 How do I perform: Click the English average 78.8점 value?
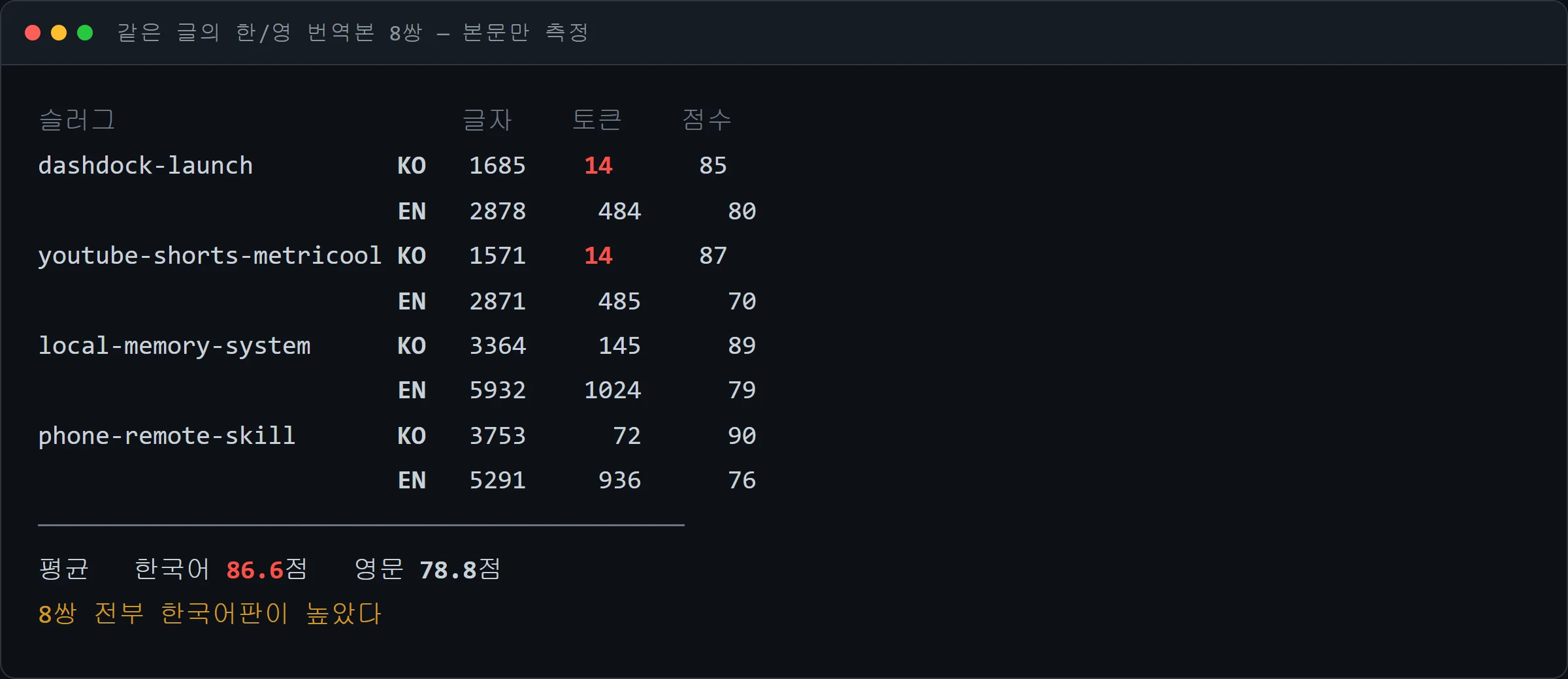[x=460, y=570]
